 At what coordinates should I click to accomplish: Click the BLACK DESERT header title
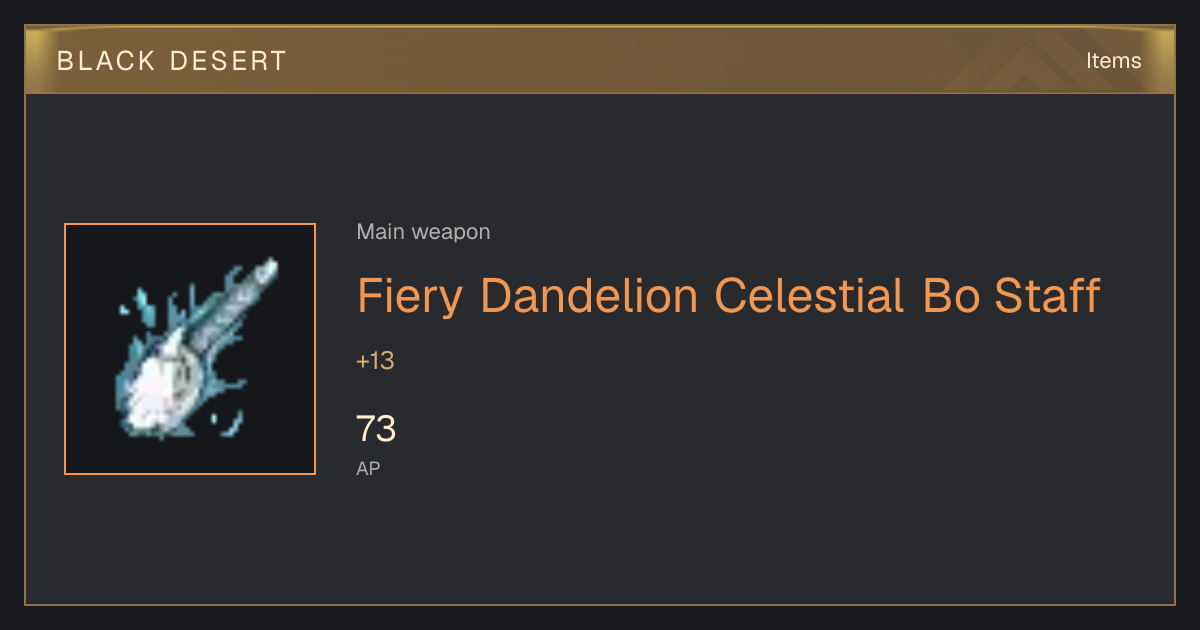pos(172,61)
